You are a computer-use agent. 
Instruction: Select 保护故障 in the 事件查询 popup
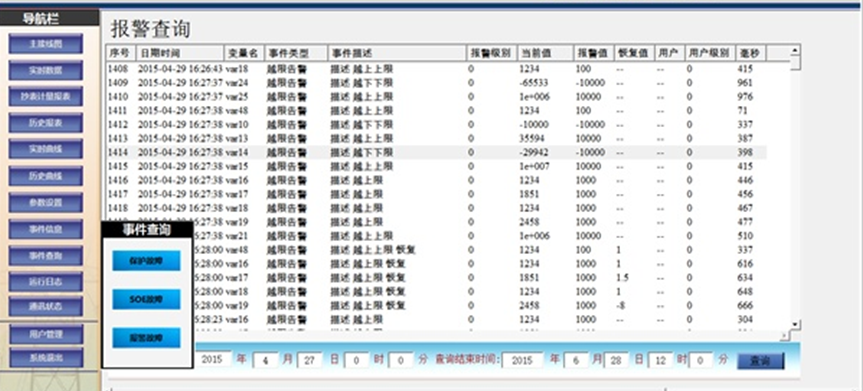click(146, 260)
